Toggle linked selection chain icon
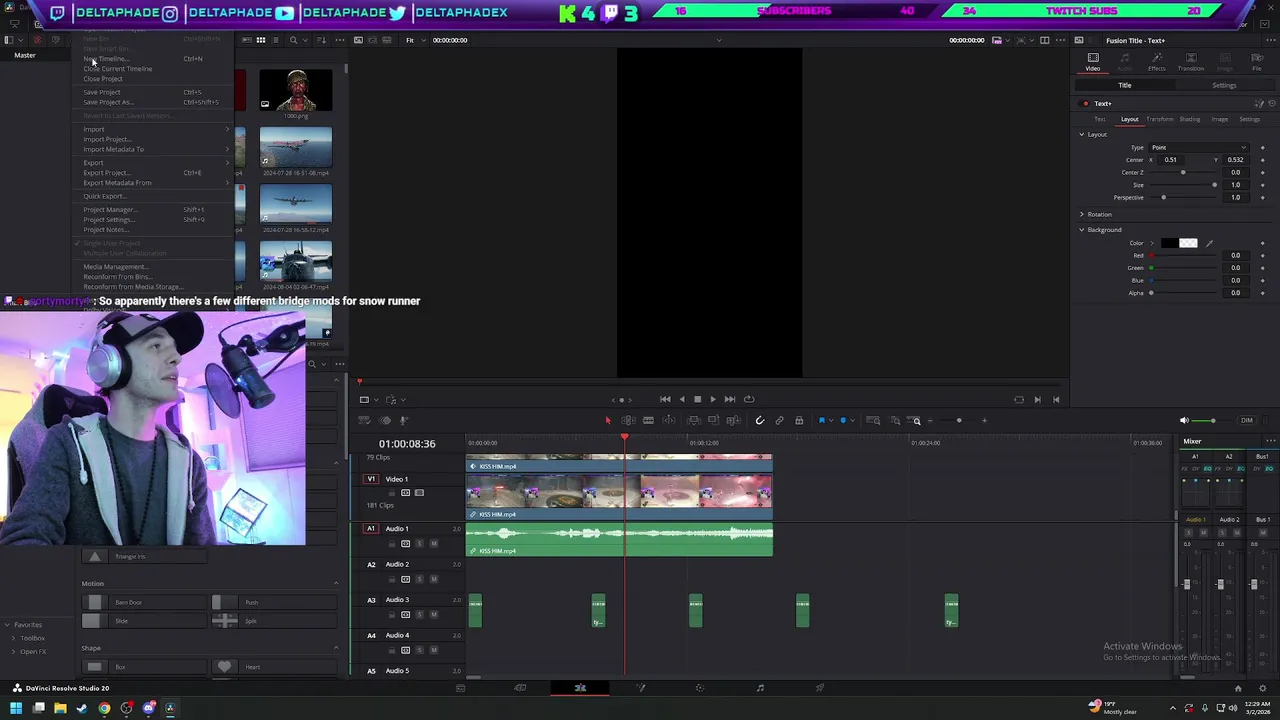This screenshot has height=720, width=1280. pos(779,420)
